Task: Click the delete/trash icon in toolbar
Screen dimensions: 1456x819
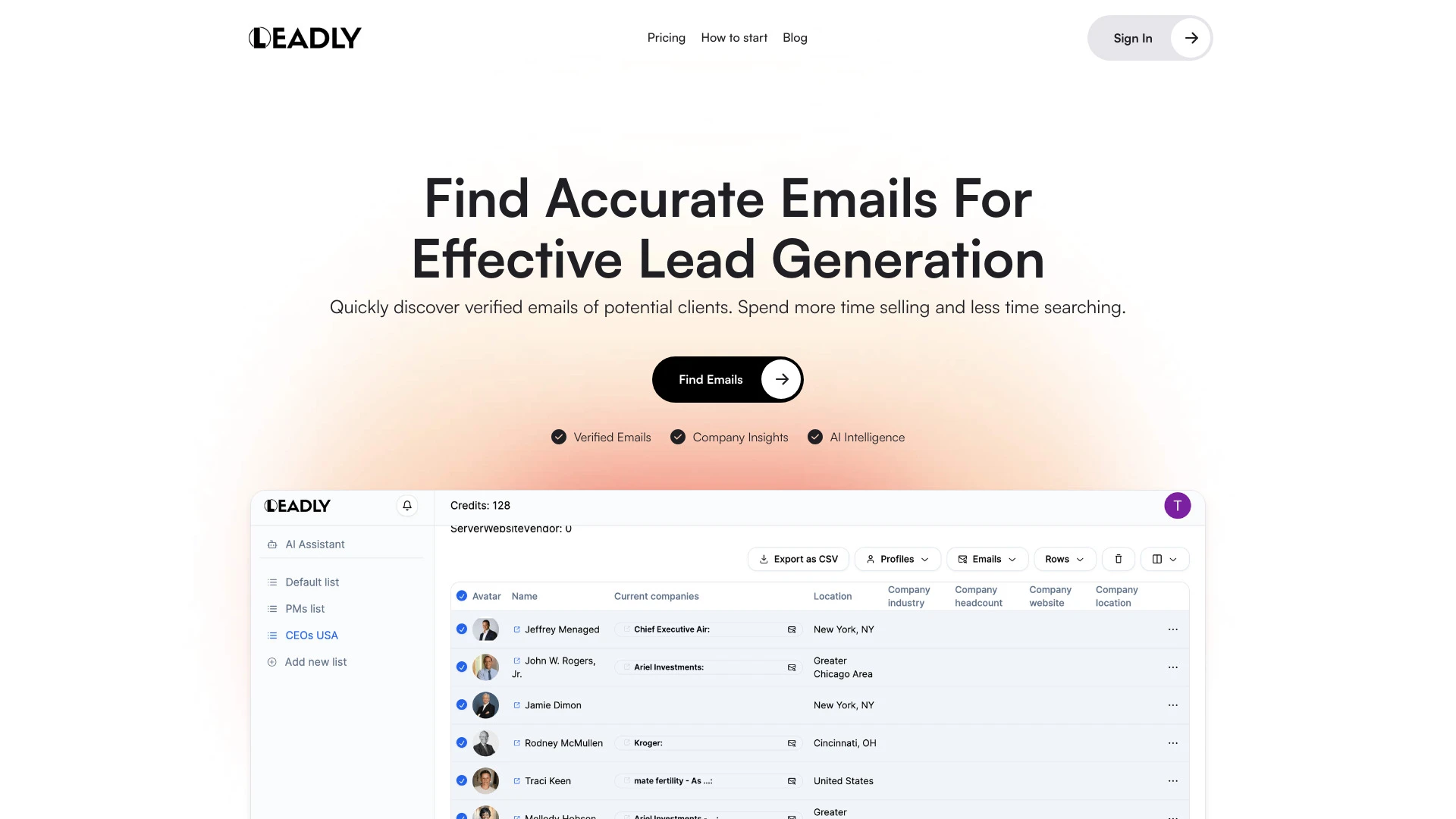Action: (1118, 559)
